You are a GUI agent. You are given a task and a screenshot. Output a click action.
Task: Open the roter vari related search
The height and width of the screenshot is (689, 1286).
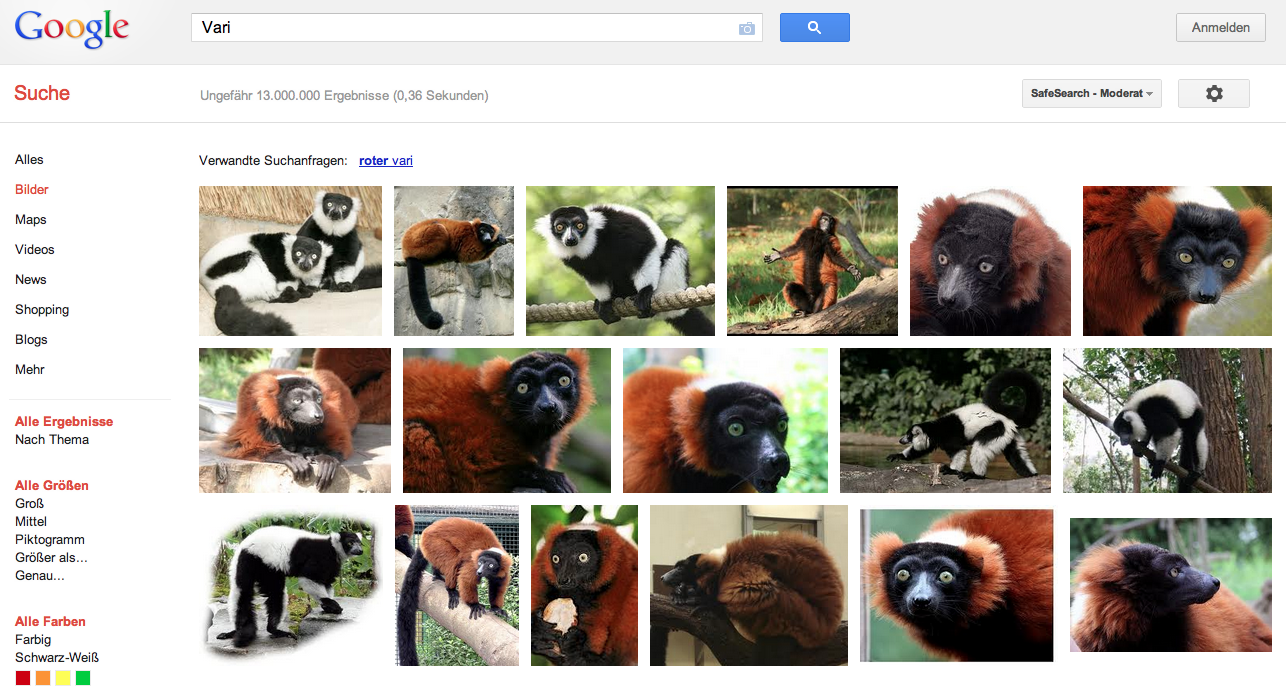tap(385, 160)
